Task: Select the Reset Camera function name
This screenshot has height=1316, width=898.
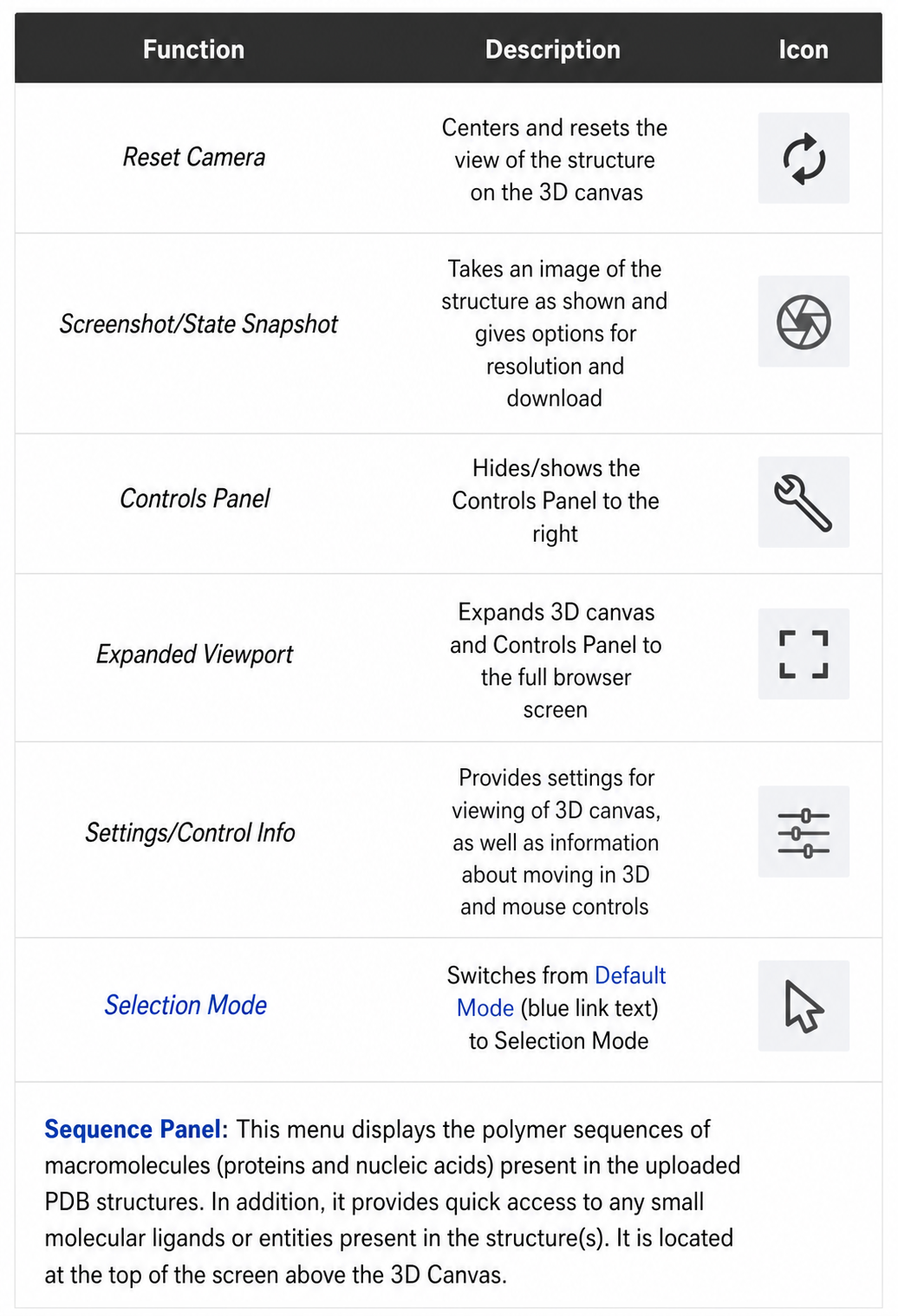Action: (x=194, y=157)
